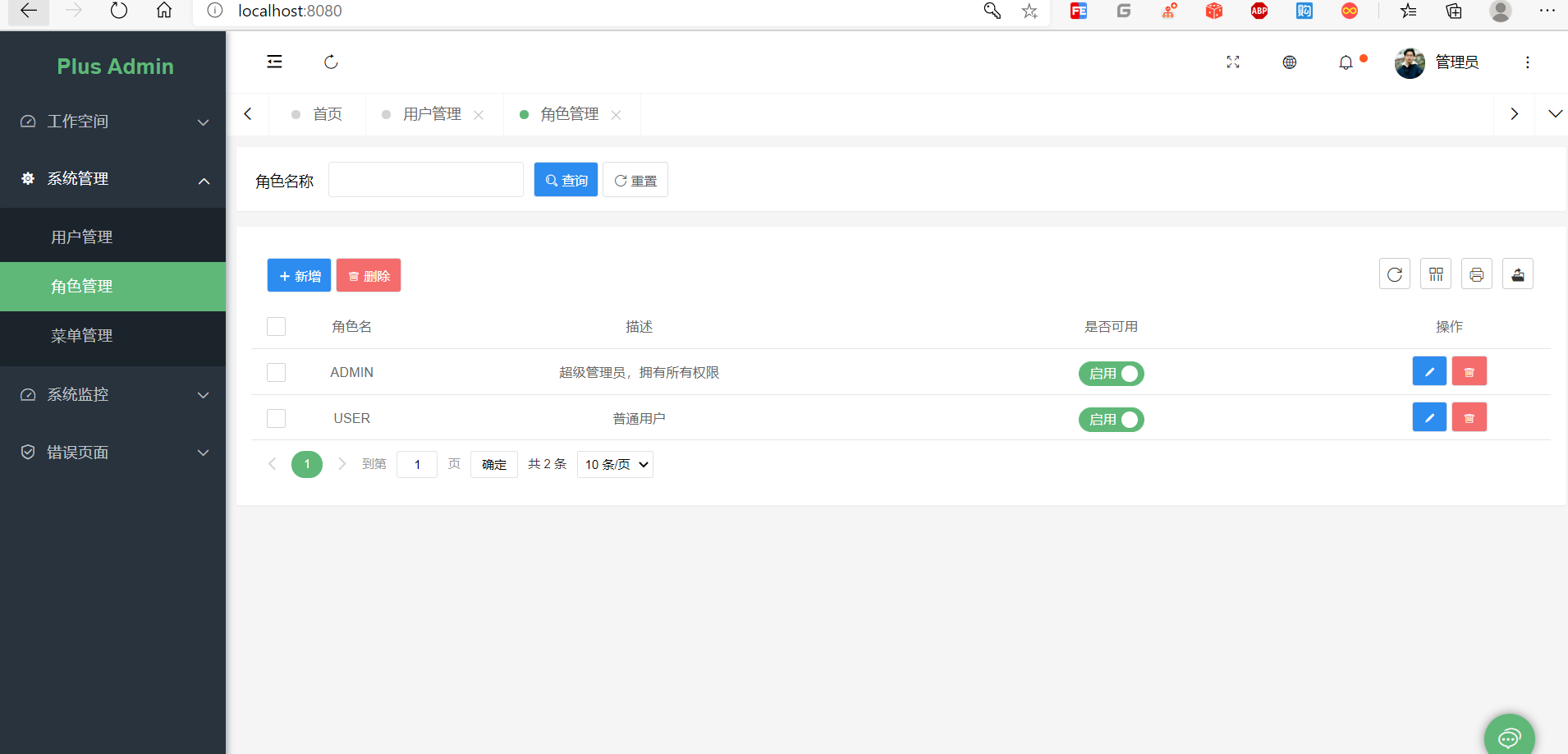The height and width of the screenshot is (754, 1568).
Task: Go to the browser home page
Action: coord(164,11)
